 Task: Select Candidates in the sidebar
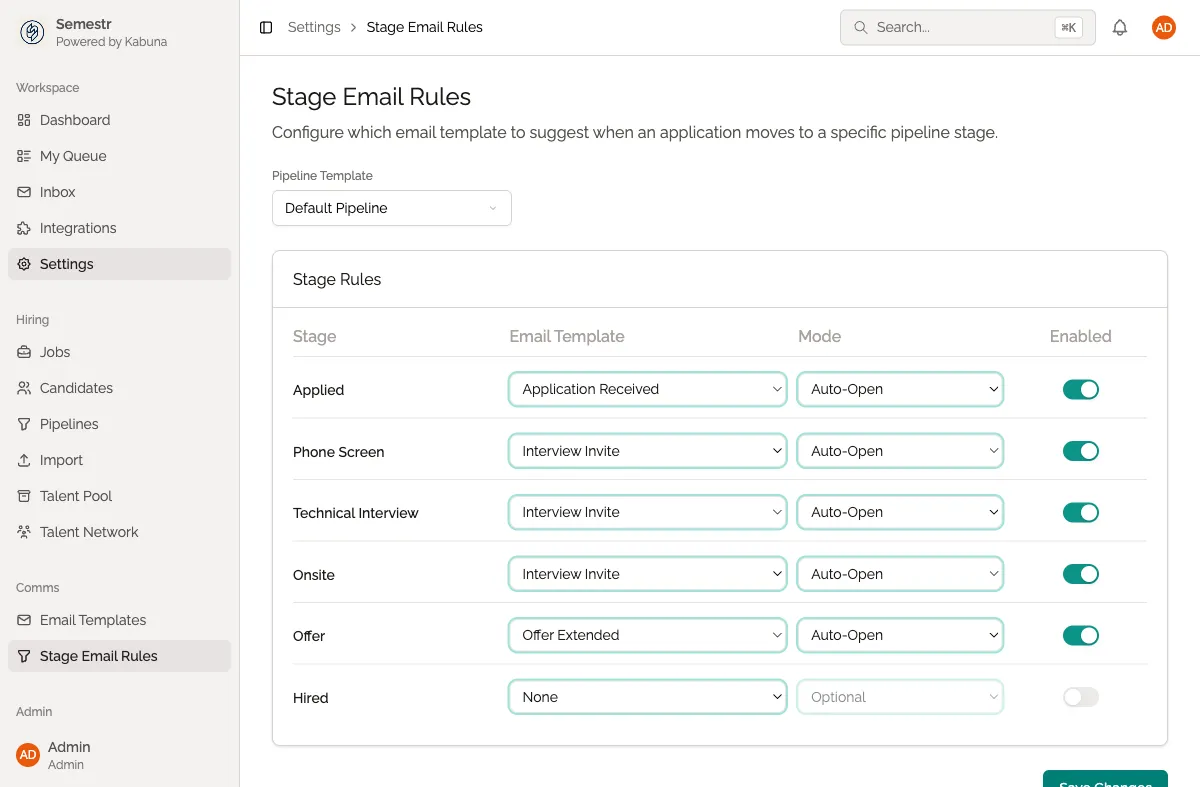point(76,388)
